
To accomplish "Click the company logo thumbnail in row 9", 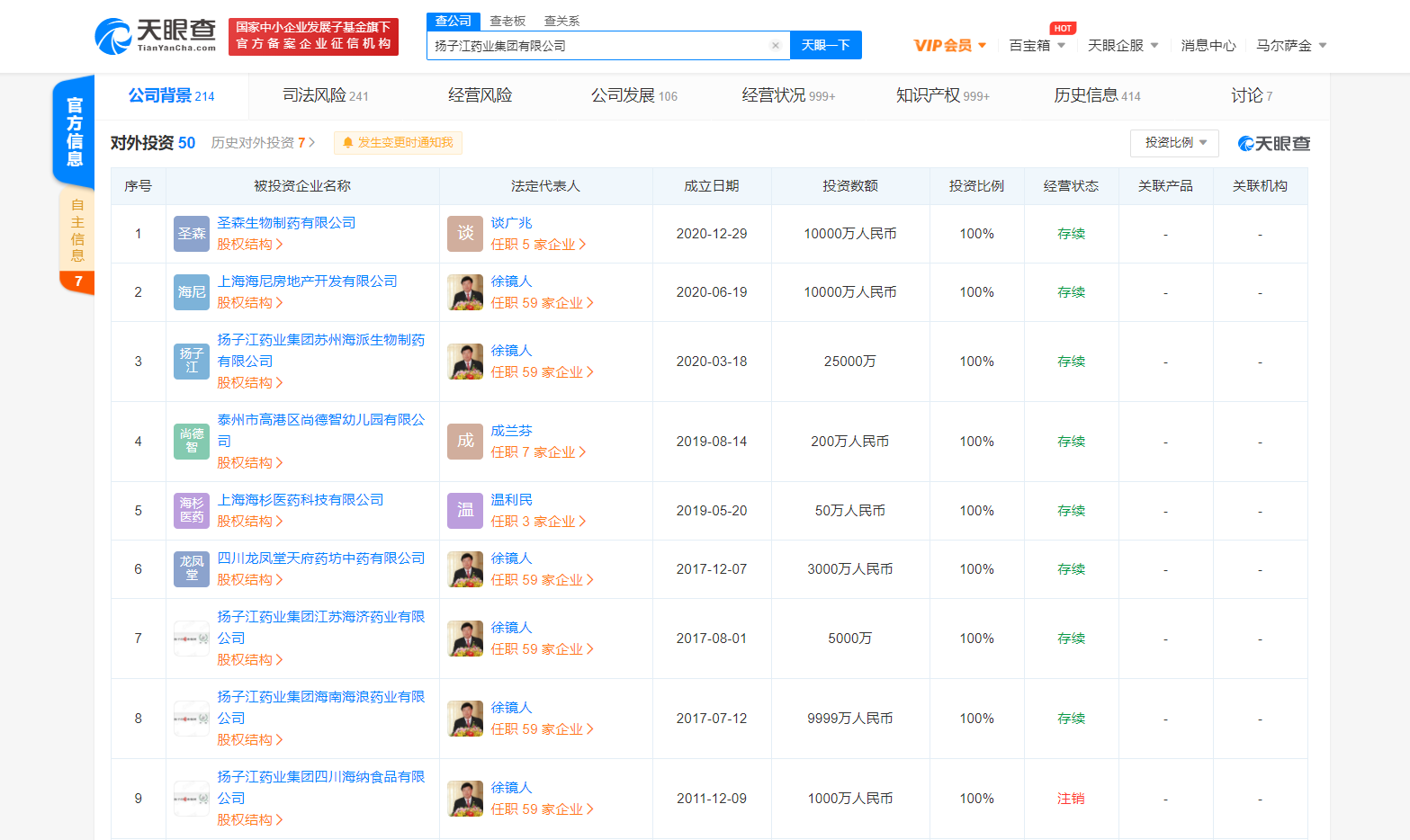I will tap(192, 799).
